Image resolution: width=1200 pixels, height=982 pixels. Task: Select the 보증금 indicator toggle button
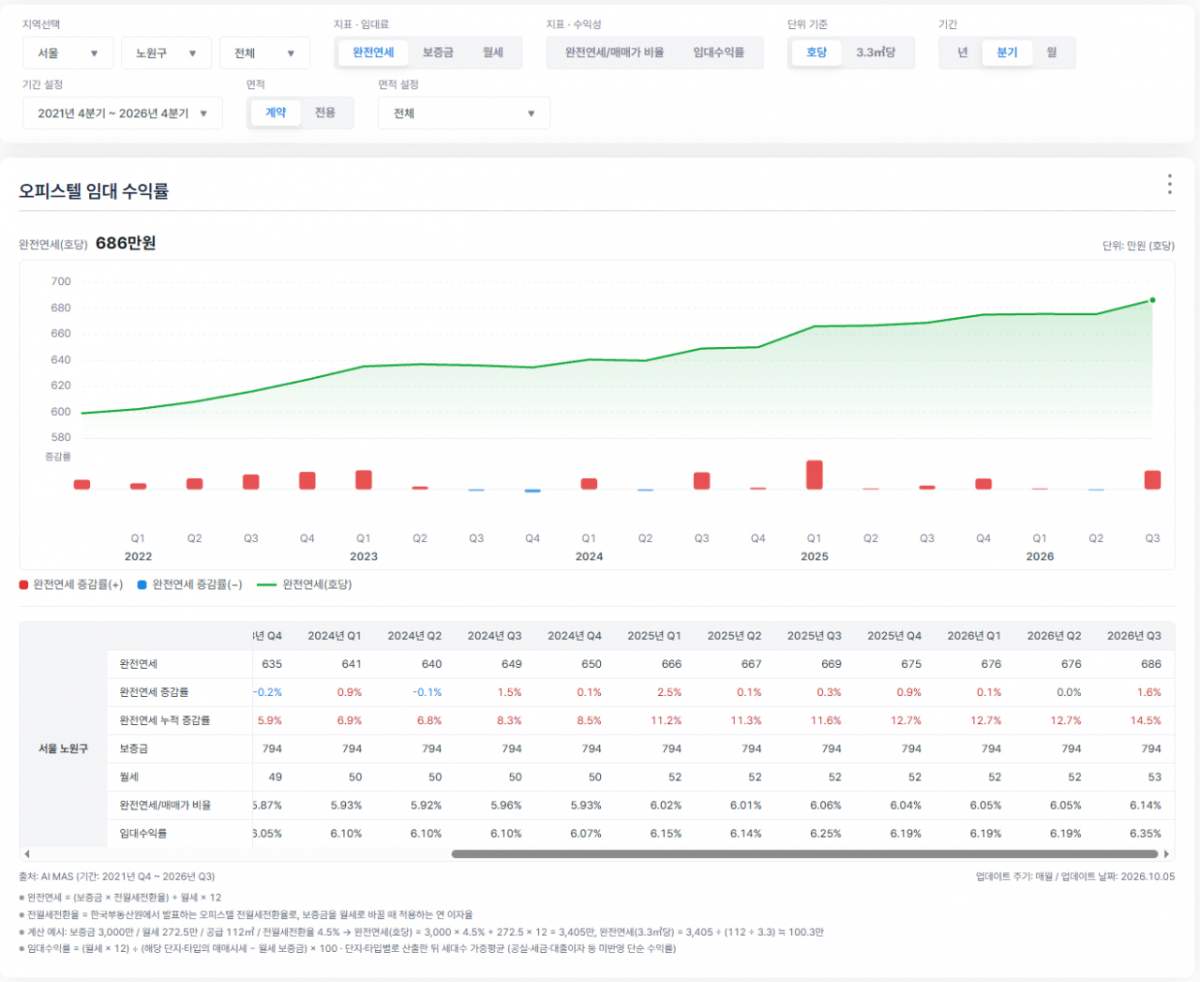pyautogui.click(x=438, y=53)
